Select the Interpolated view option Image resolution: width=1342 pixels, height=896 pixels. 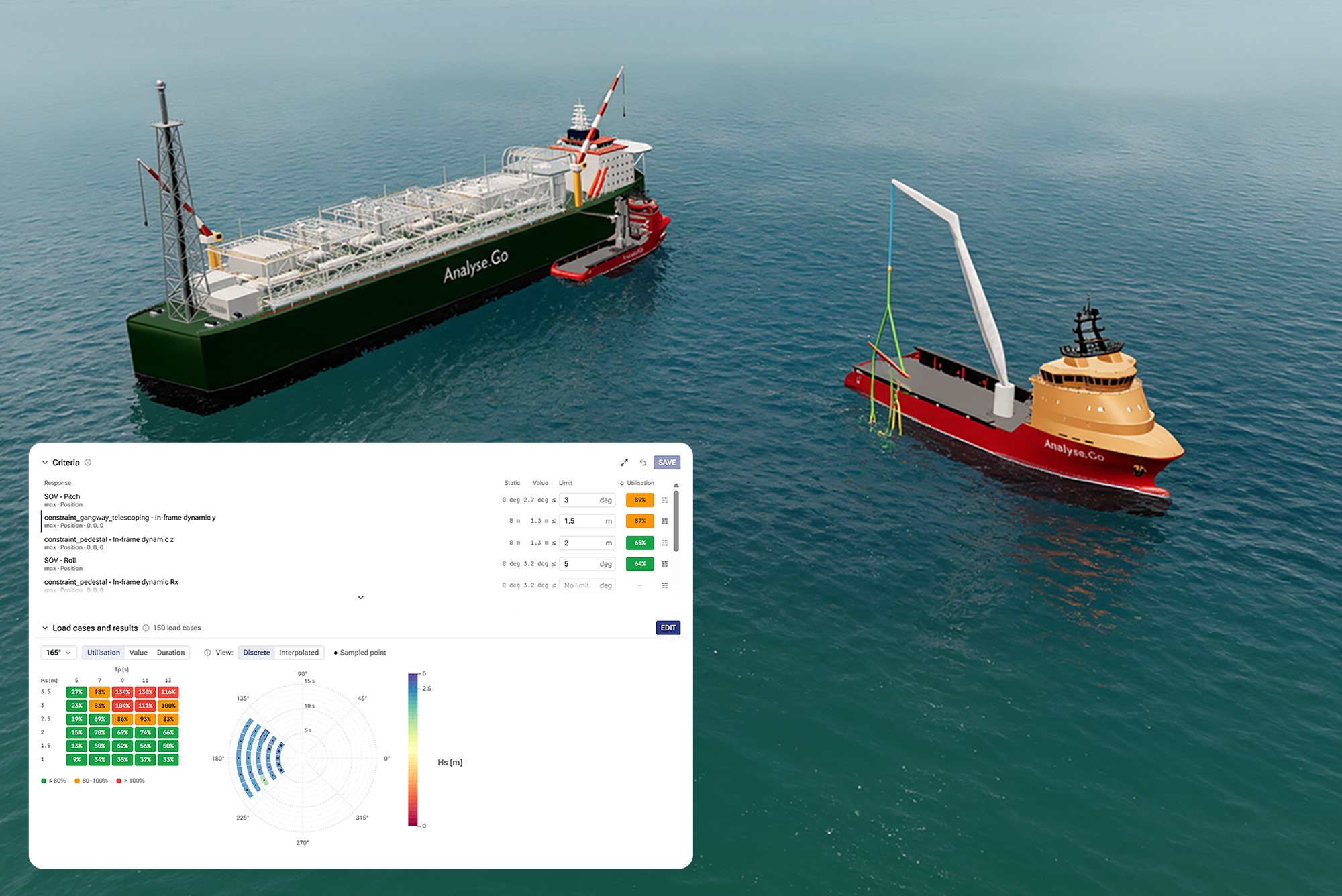[299, 653]
